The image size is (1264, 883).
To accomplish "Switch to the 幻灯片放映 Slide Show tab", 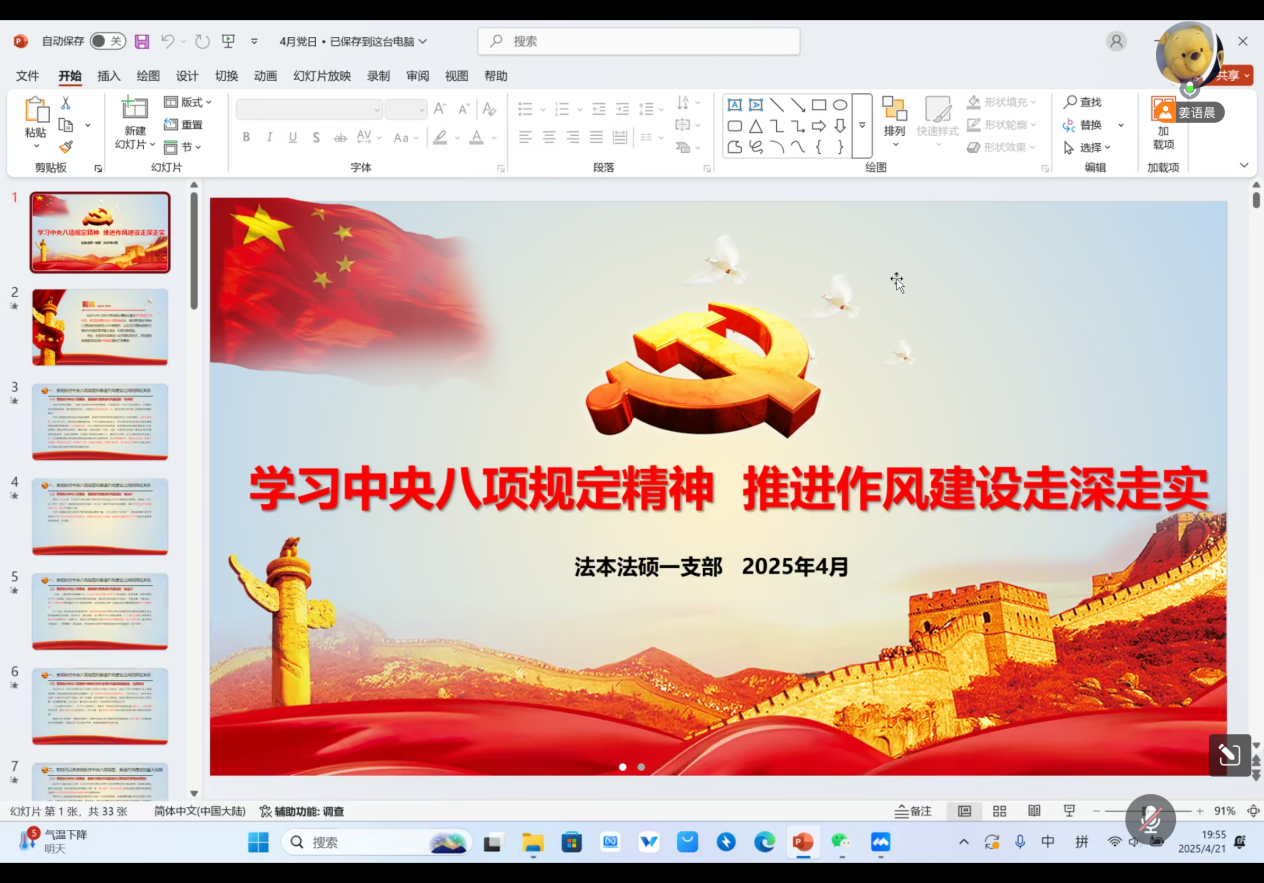I will 322,76.
